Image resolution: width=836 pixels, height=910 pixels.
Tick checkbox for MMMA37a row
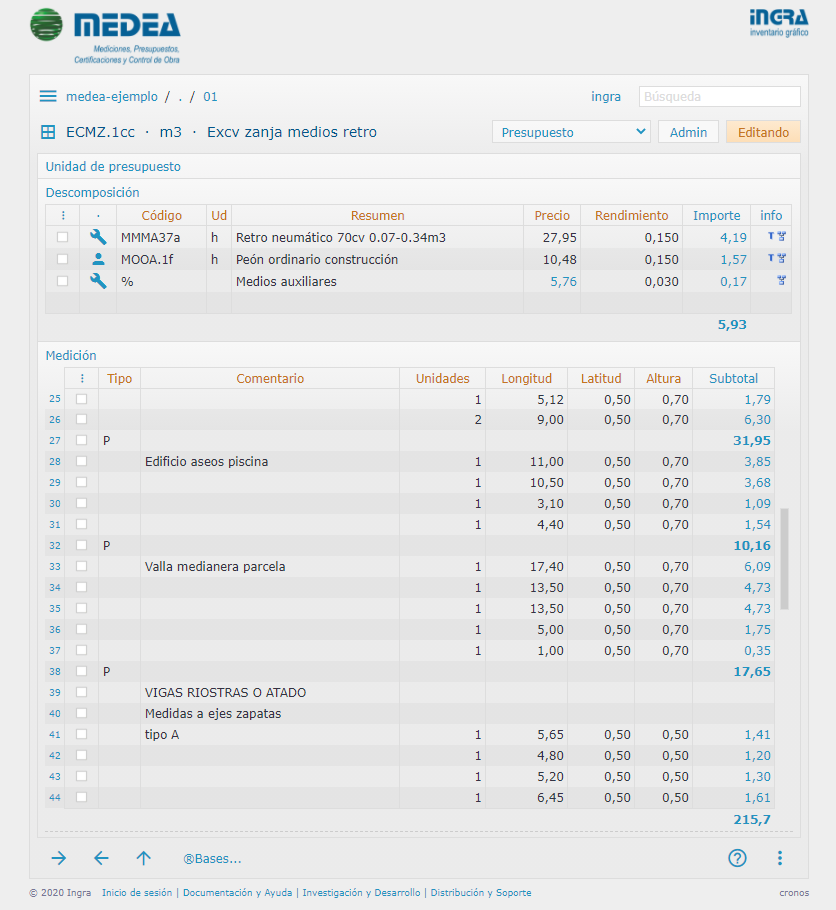tap(63, 237)
